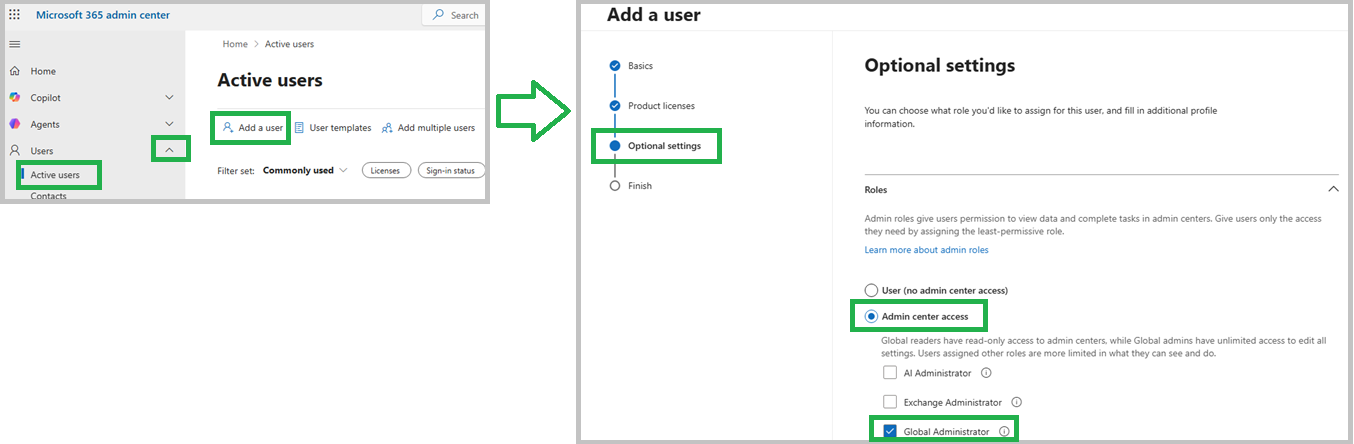Click the Add multiple users people icon
Viewport: 1354px width, 444px height.
[x=387, y=128]
